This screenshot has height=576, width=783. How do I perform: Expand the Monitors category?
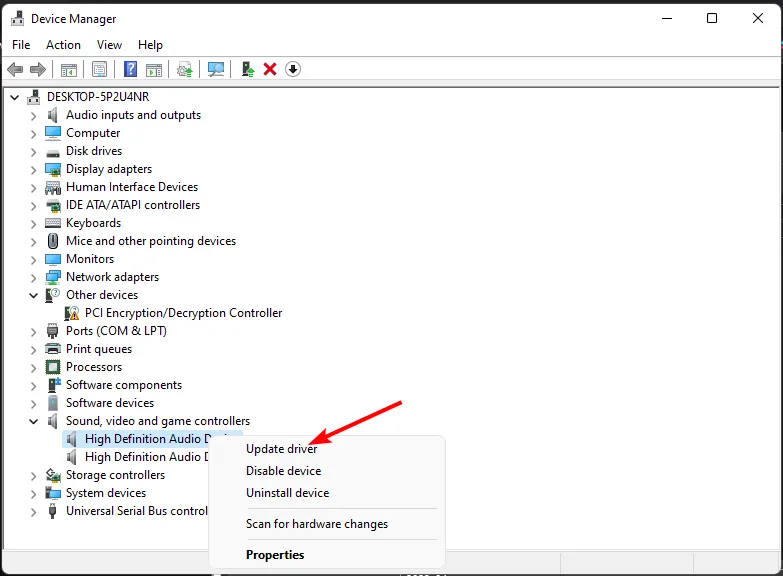point(33,260)
